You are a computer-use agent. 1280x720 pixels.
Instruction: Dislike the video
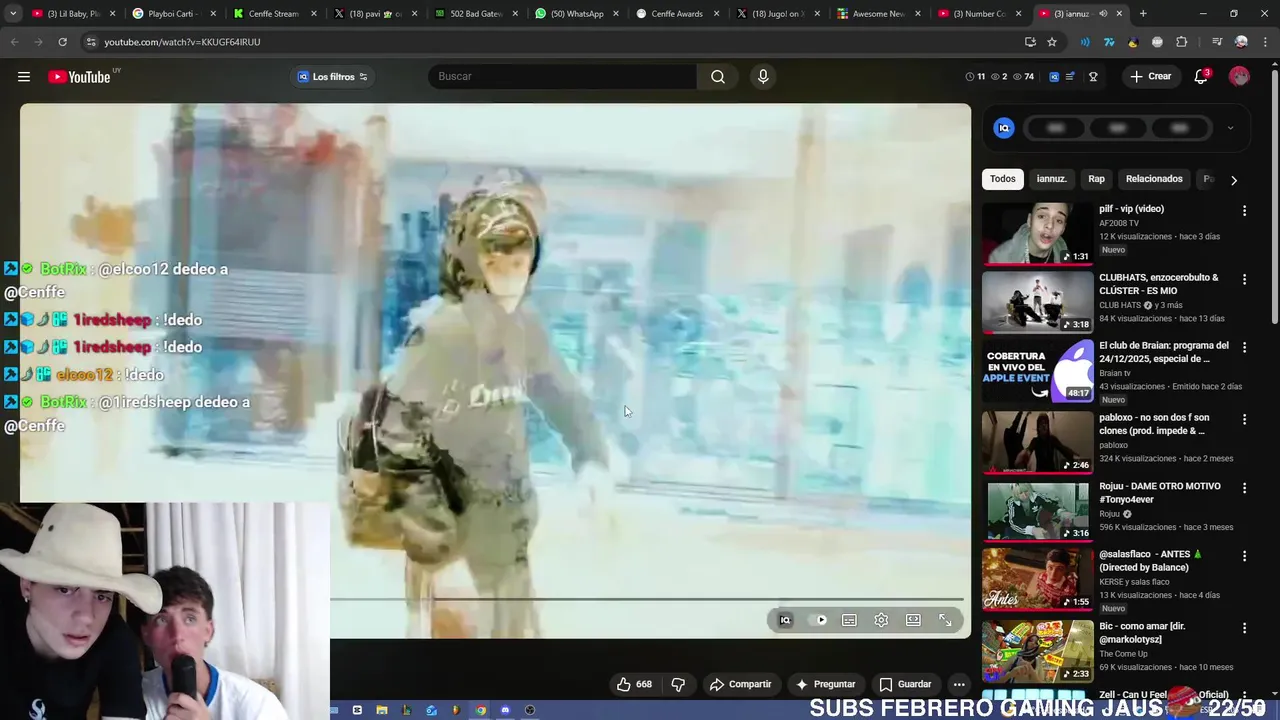point(678,684)
